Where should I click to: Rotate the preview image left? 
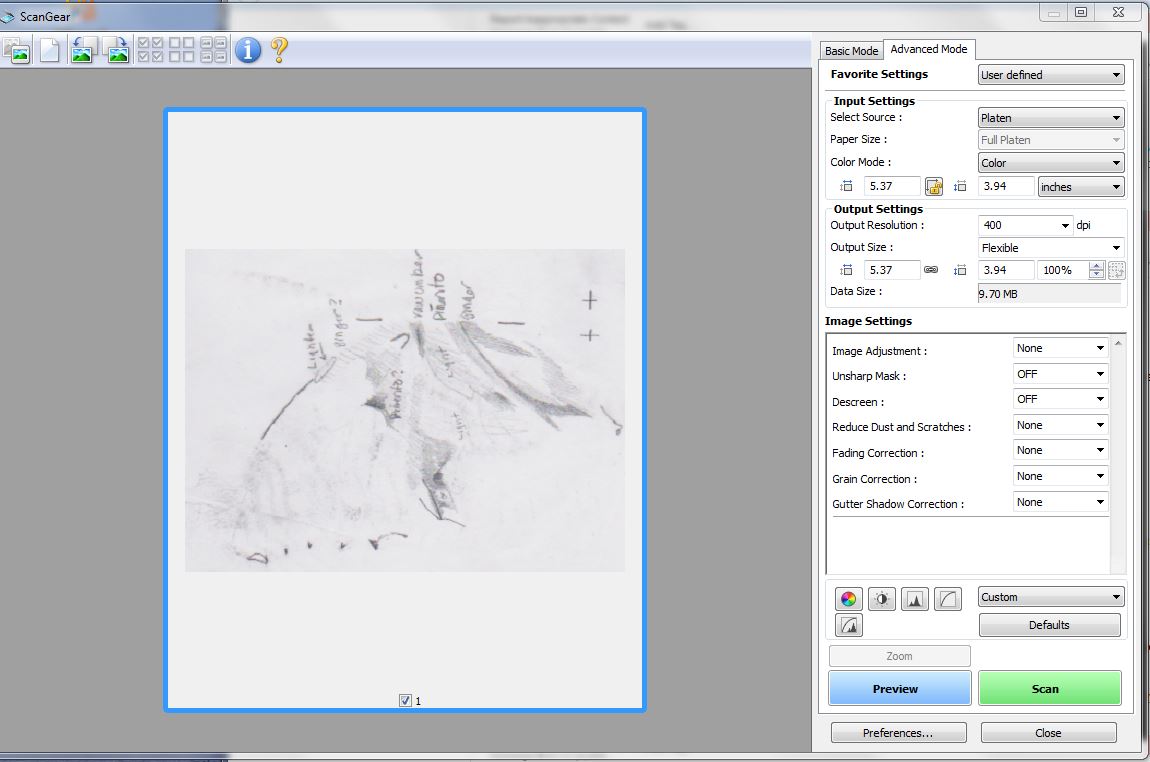84,49
